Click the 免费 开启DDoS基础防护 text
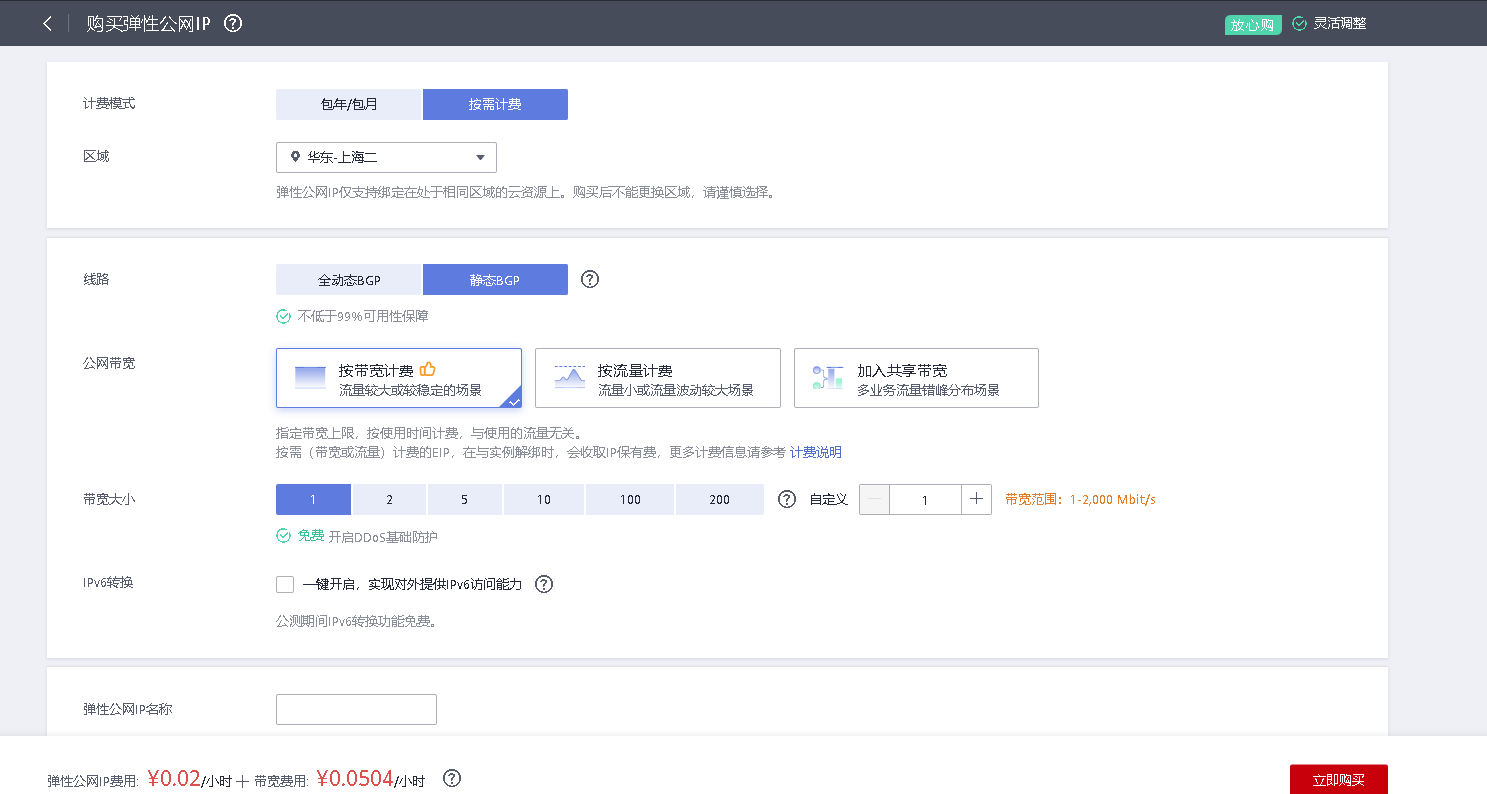The image size is (1487, 794). [368, 536]
